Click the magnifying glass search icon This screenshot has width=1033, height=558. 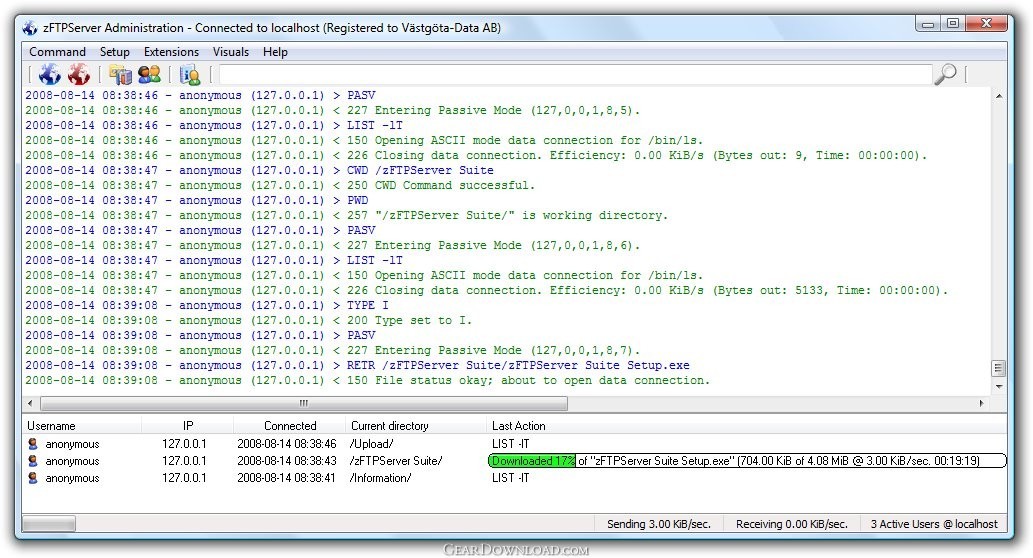(x=945, y=74)
